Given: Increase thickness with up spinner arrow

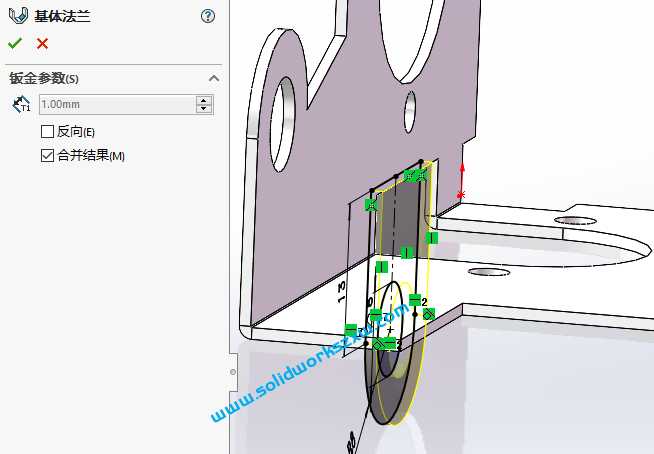Looking at the screenshot, I should [204, 101].
